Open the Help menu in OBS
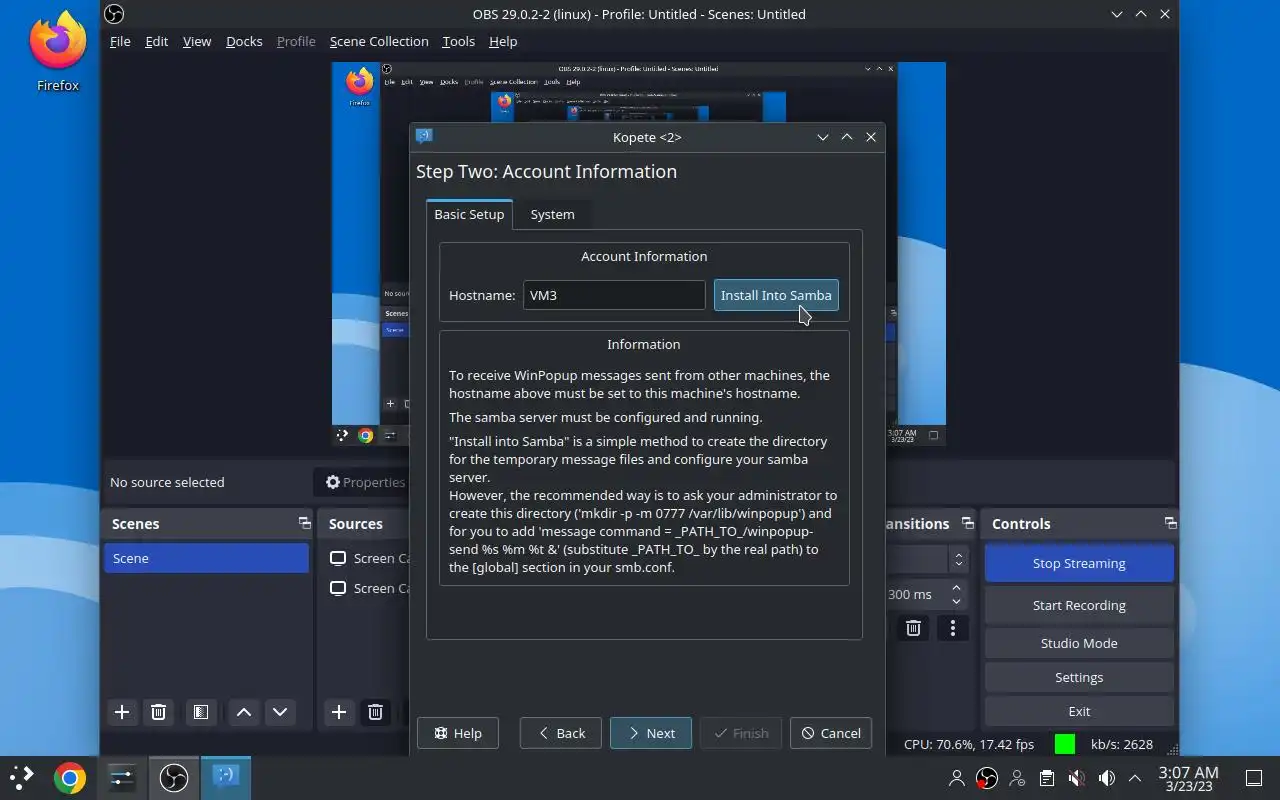Image resolution: width=1280 pixels, height=800 pixels. [503, 41]
